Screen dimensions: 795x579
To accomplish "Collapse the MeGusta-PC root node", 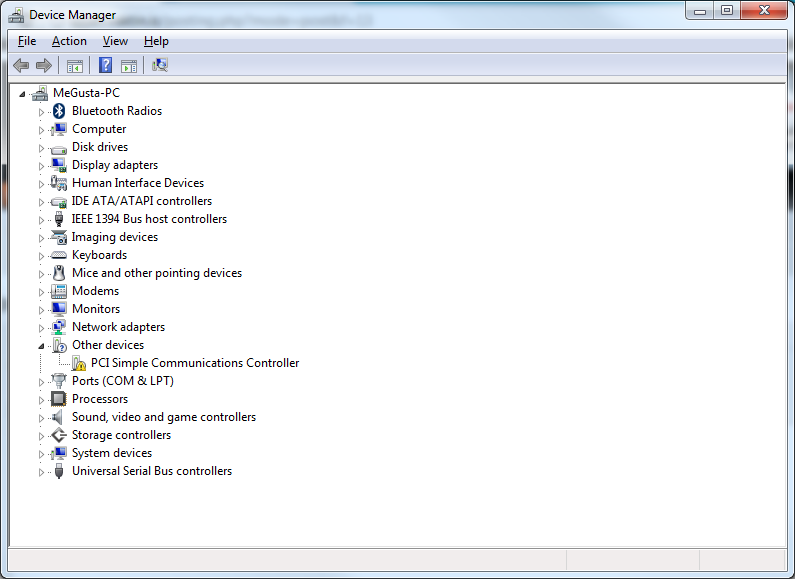I will (23, 93).
